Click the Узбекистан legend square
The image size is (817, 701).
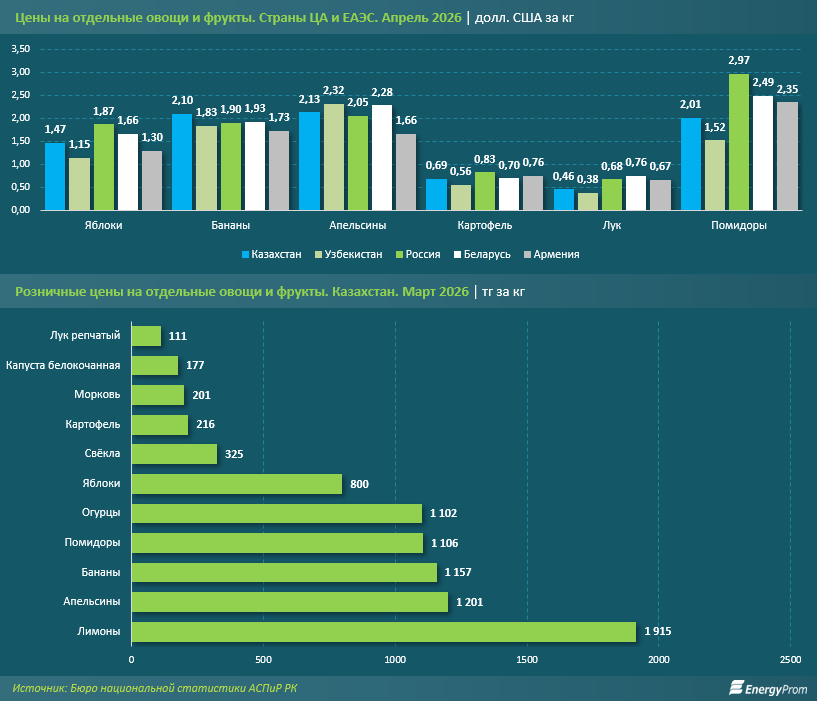click(318, 254)
